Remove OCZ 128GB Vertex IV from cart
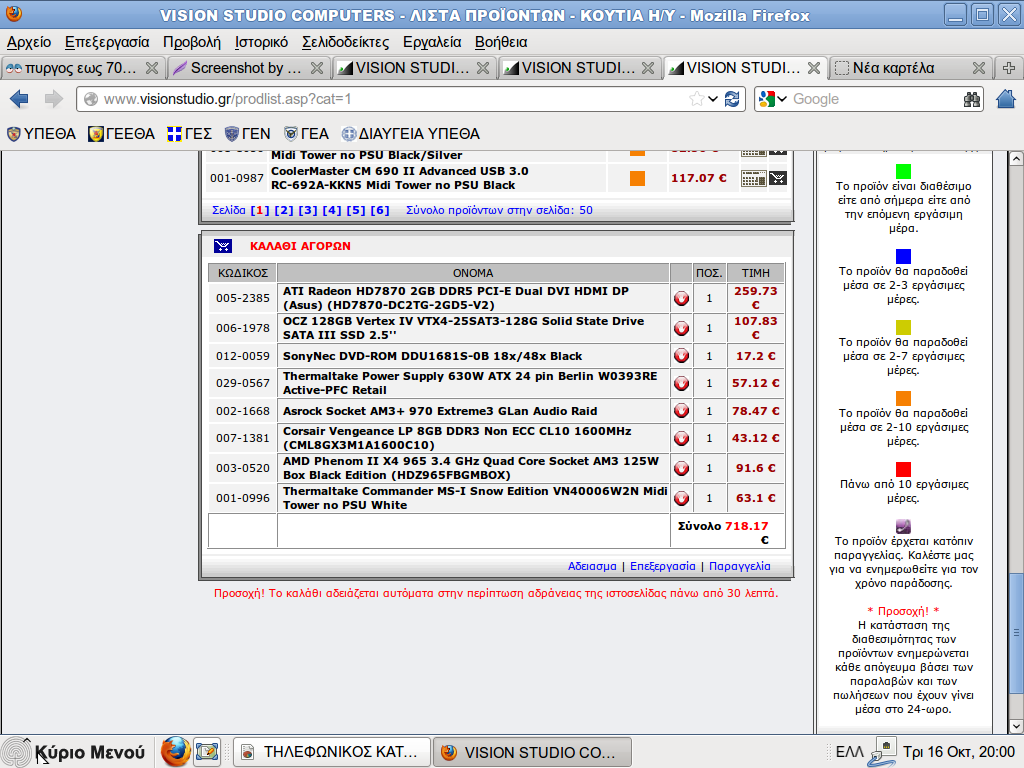1024x768 pixels. tap(681, 328)
